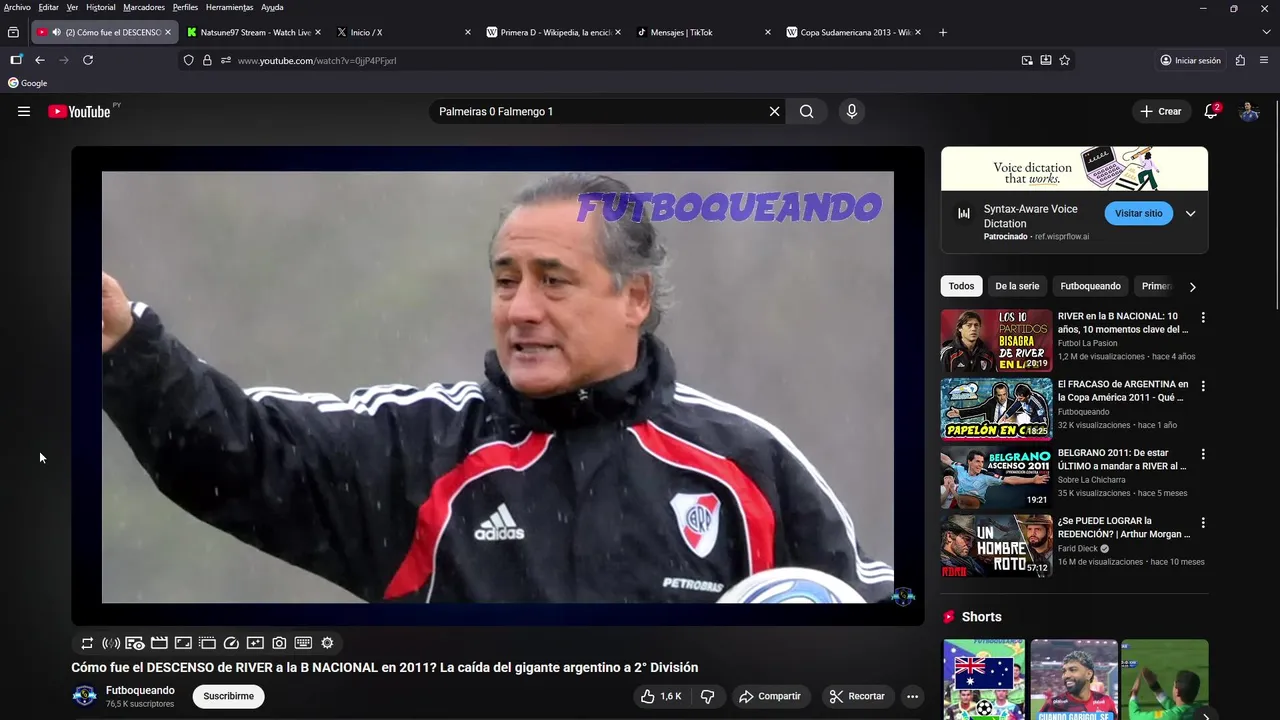Screen dimensions: 1280x720
Task: Click Visitar sitio on the ad
Action: point(1138,213)
